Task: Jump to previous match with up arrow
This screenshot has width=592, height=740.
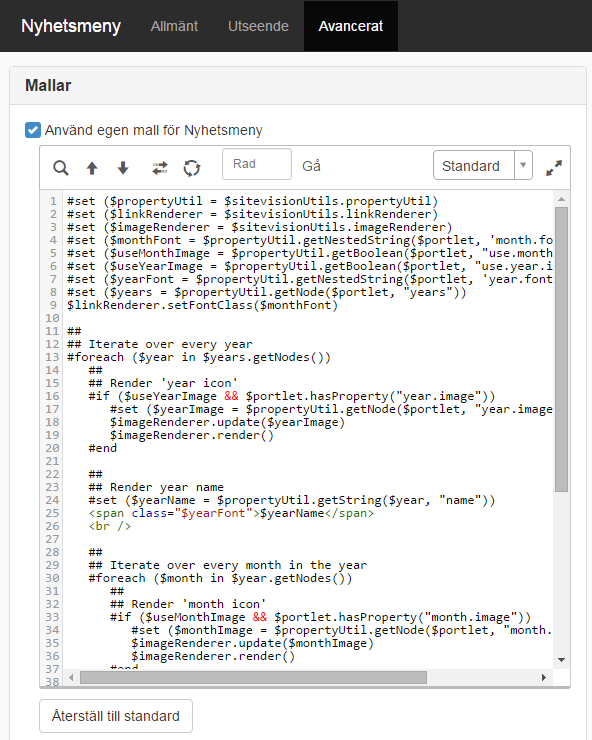Action: point(92,168)
